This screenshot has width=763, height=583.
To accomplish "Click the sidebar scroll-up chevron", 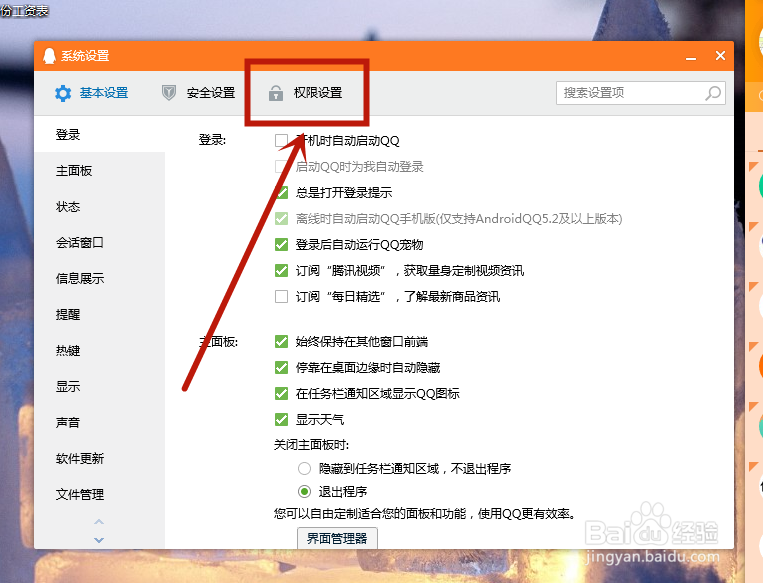I will (x=99, y=522).
